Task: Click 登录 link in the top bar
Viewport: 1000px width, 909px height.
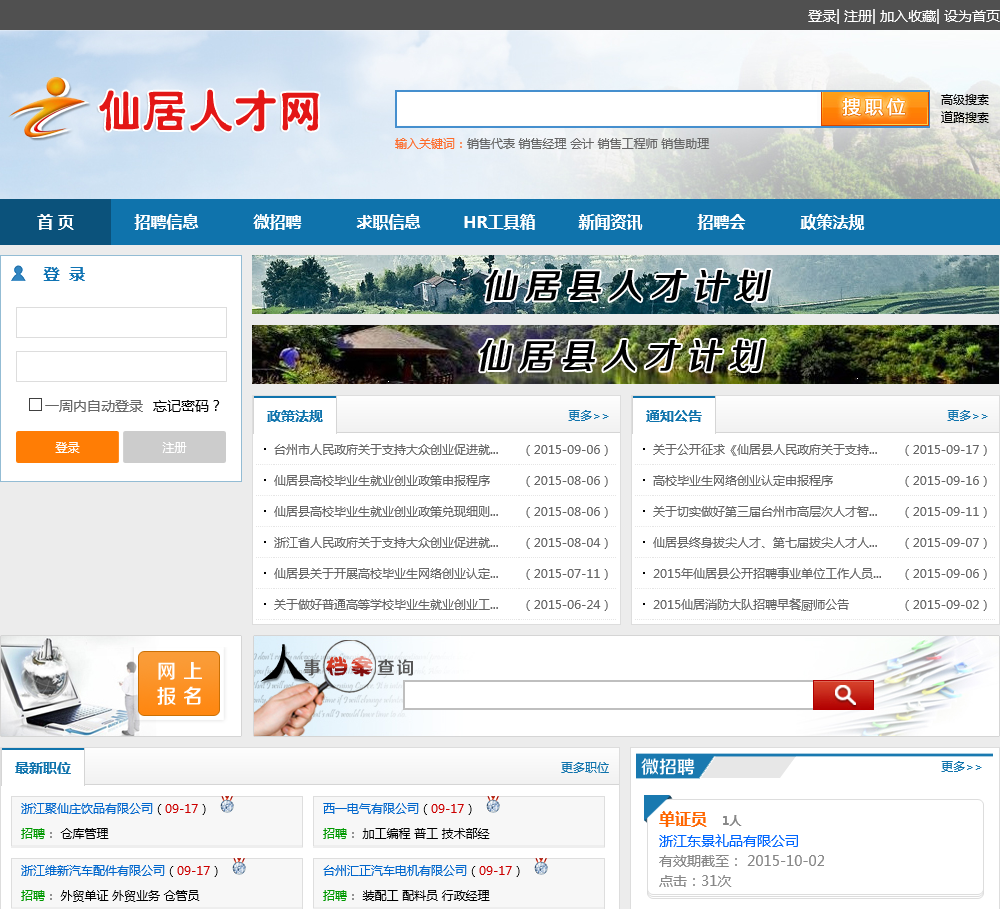Action: pos(821,16)
